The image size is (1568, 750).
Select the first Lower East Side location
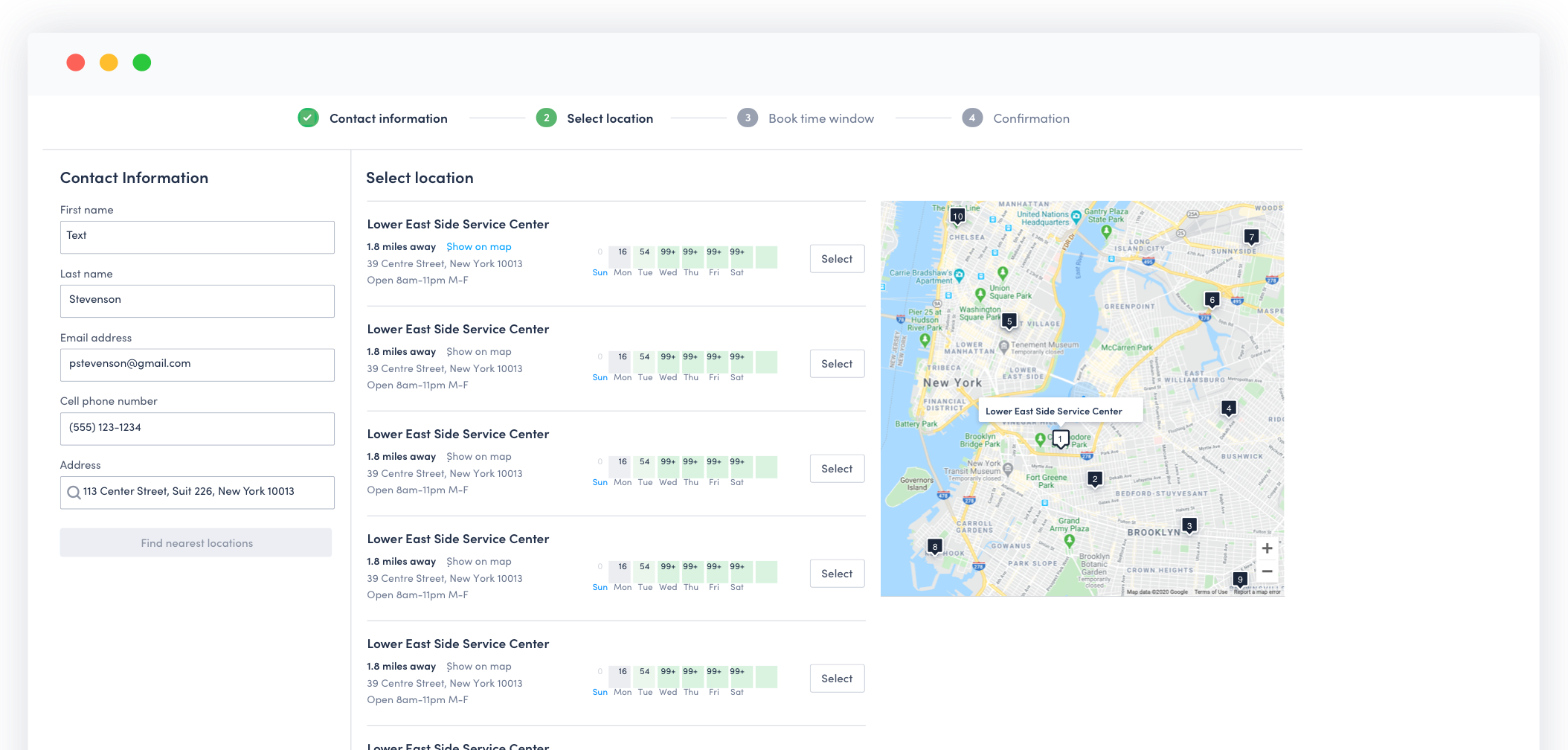point(837,259)
